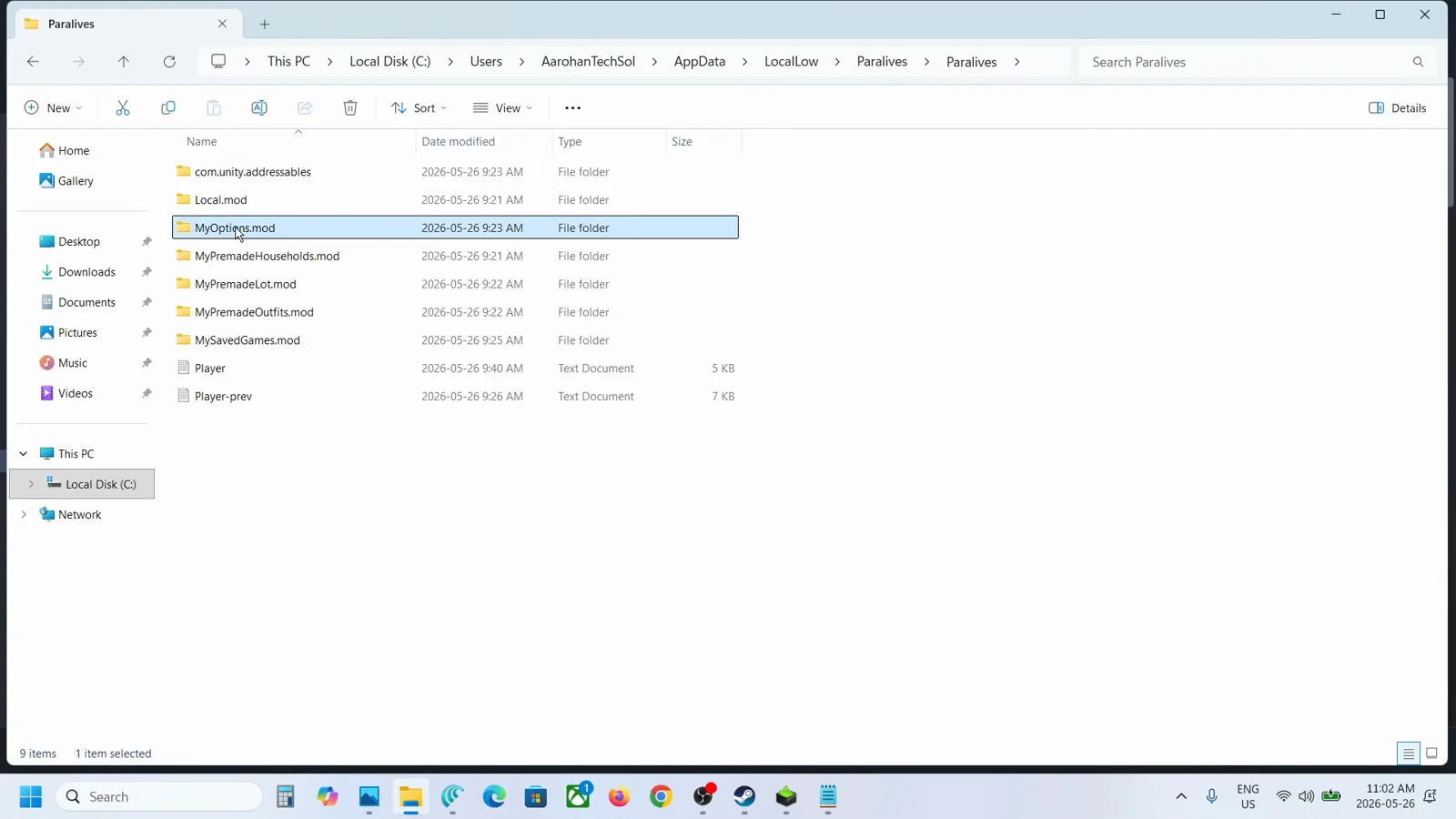Image resolution: width=1456 pixels, height=819 pixels.
Task: Open Steam from the taskbar
Action: tap(744, 797)
